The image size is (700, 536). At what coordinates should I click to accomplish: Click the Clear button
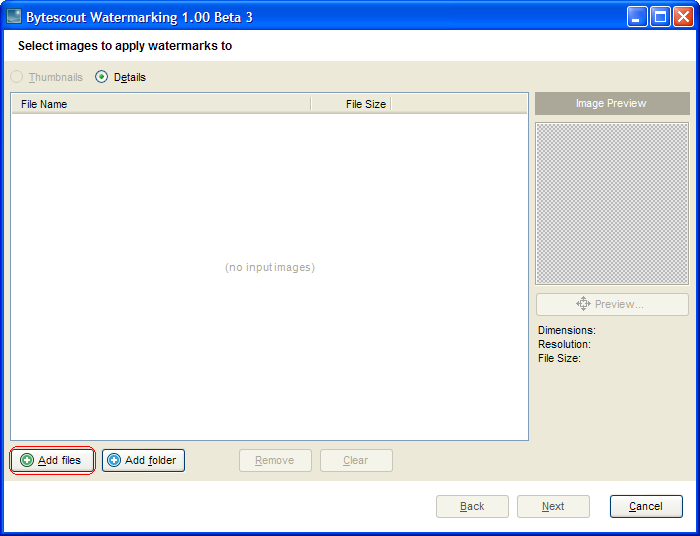click(356, 460)
